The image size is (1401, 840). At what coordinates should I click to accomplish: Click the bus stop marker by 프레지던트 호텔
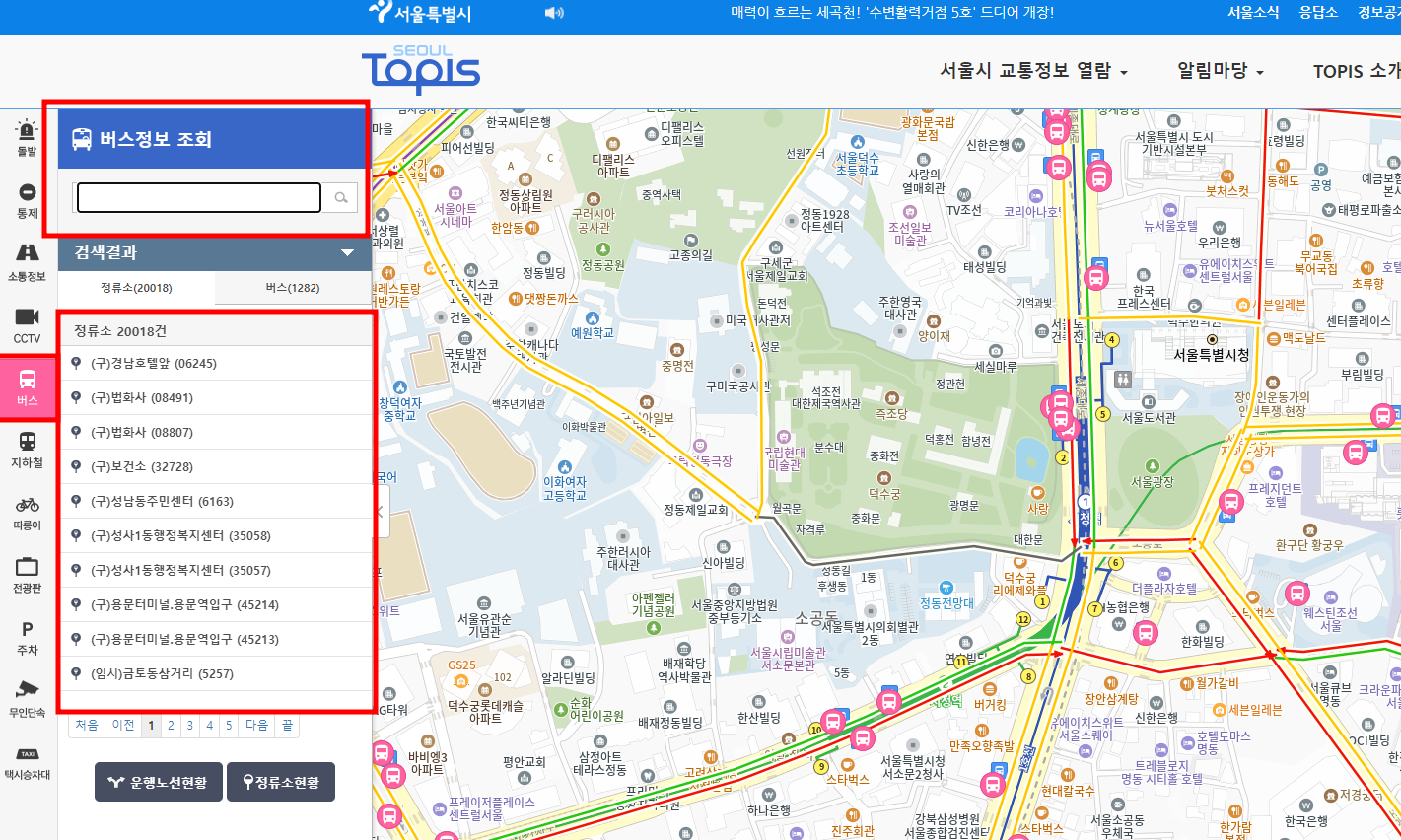coord(1356,453)
